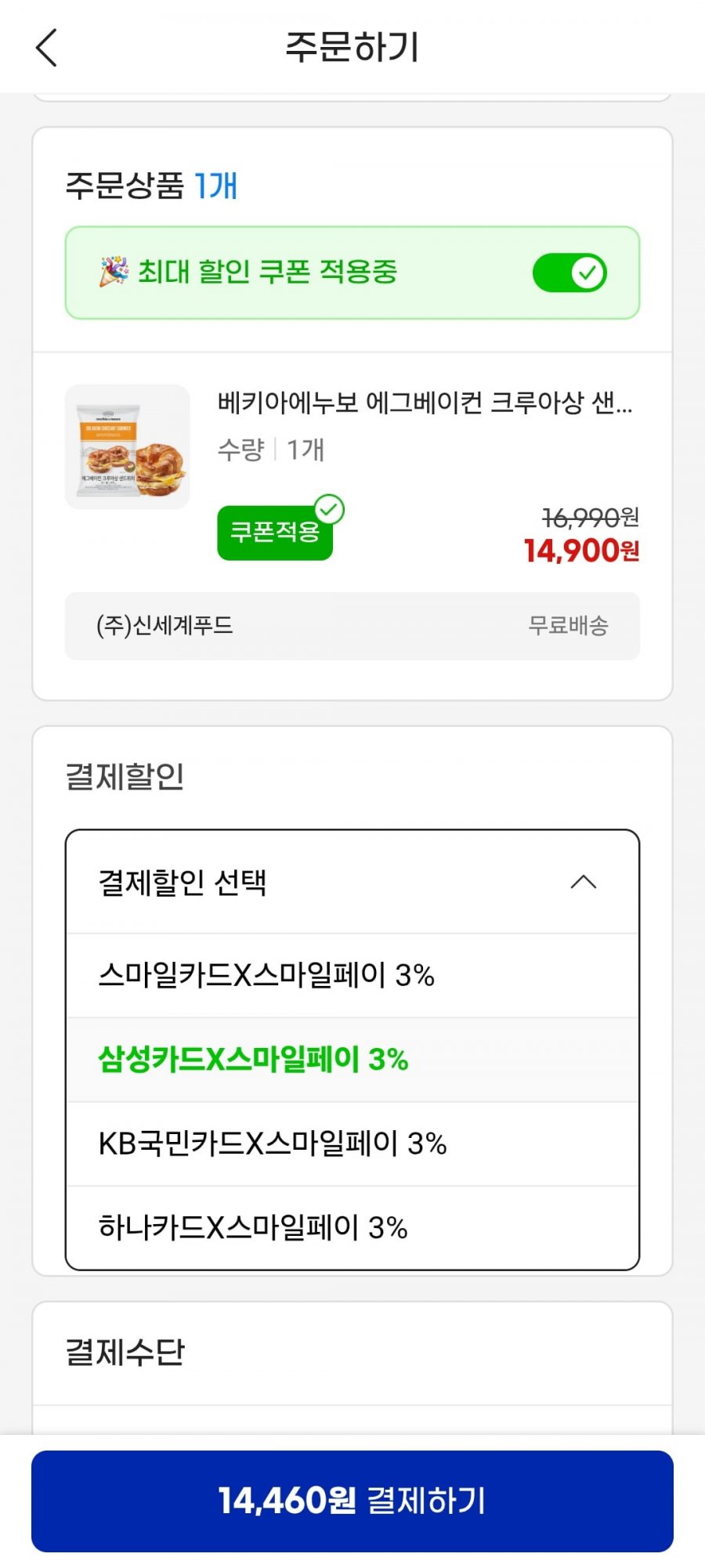Click the upward chevron in 결제할인 선택
705x1568 pixels.
tap(584, 883)
